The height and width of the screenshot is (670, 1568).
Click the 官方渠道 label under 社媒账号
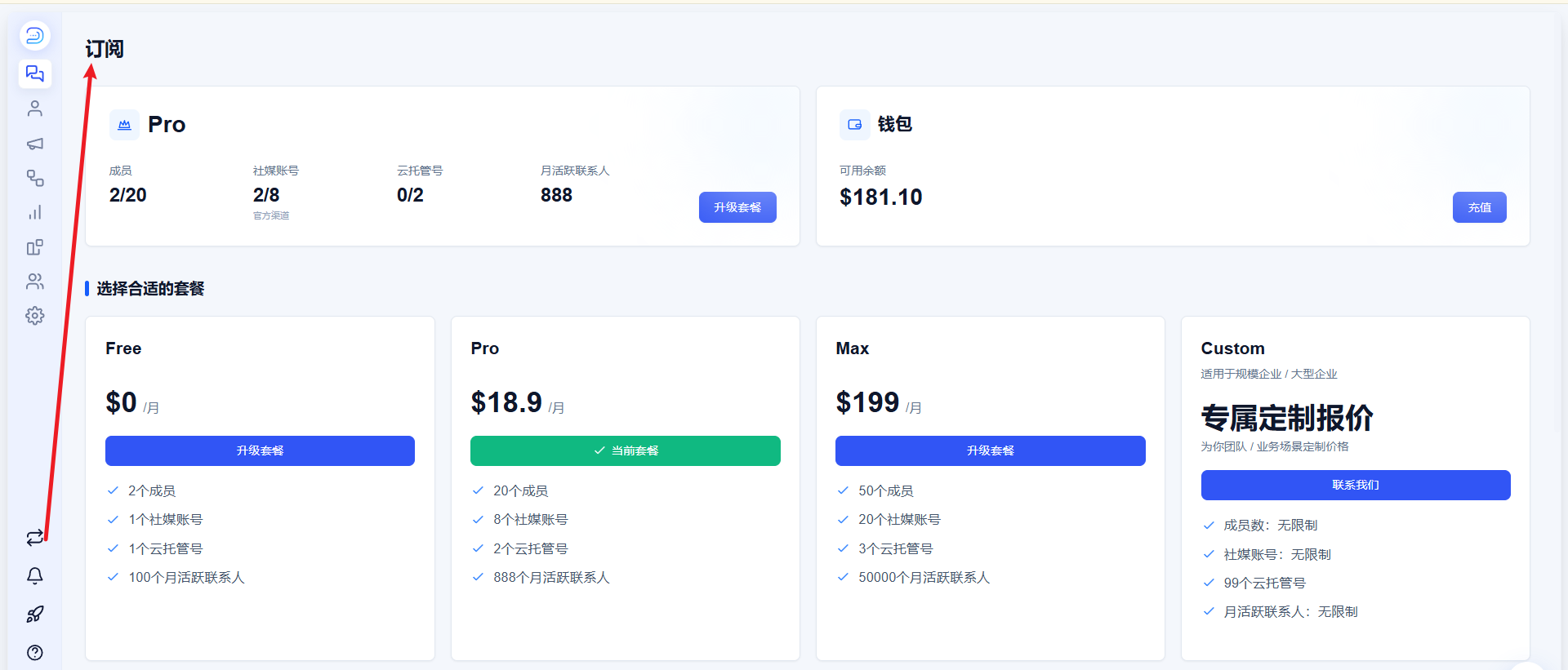tap(271, 215)
